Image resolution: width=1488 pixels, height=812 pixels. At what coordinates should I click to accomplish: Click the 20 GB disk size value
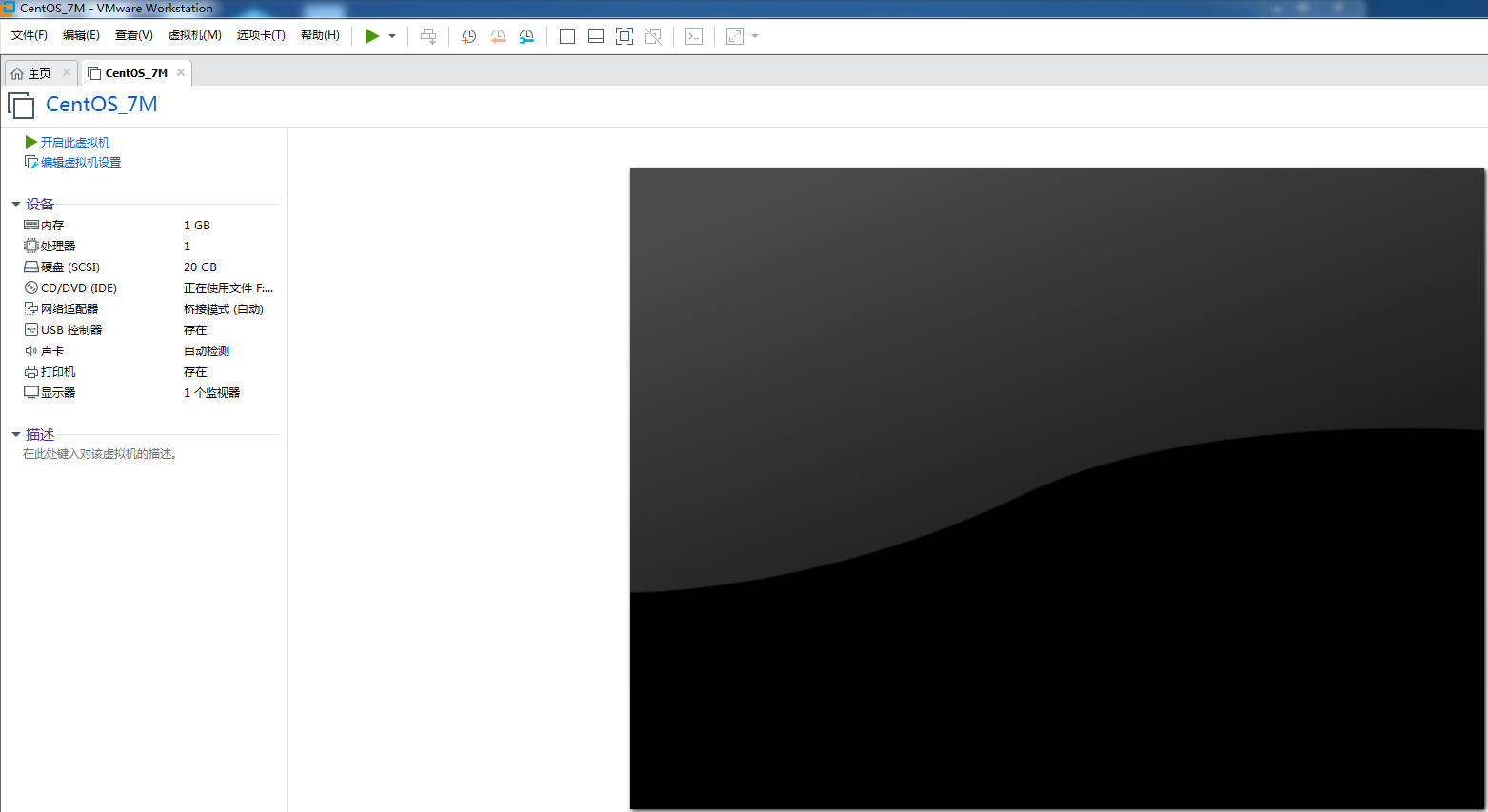click(200, 267)
